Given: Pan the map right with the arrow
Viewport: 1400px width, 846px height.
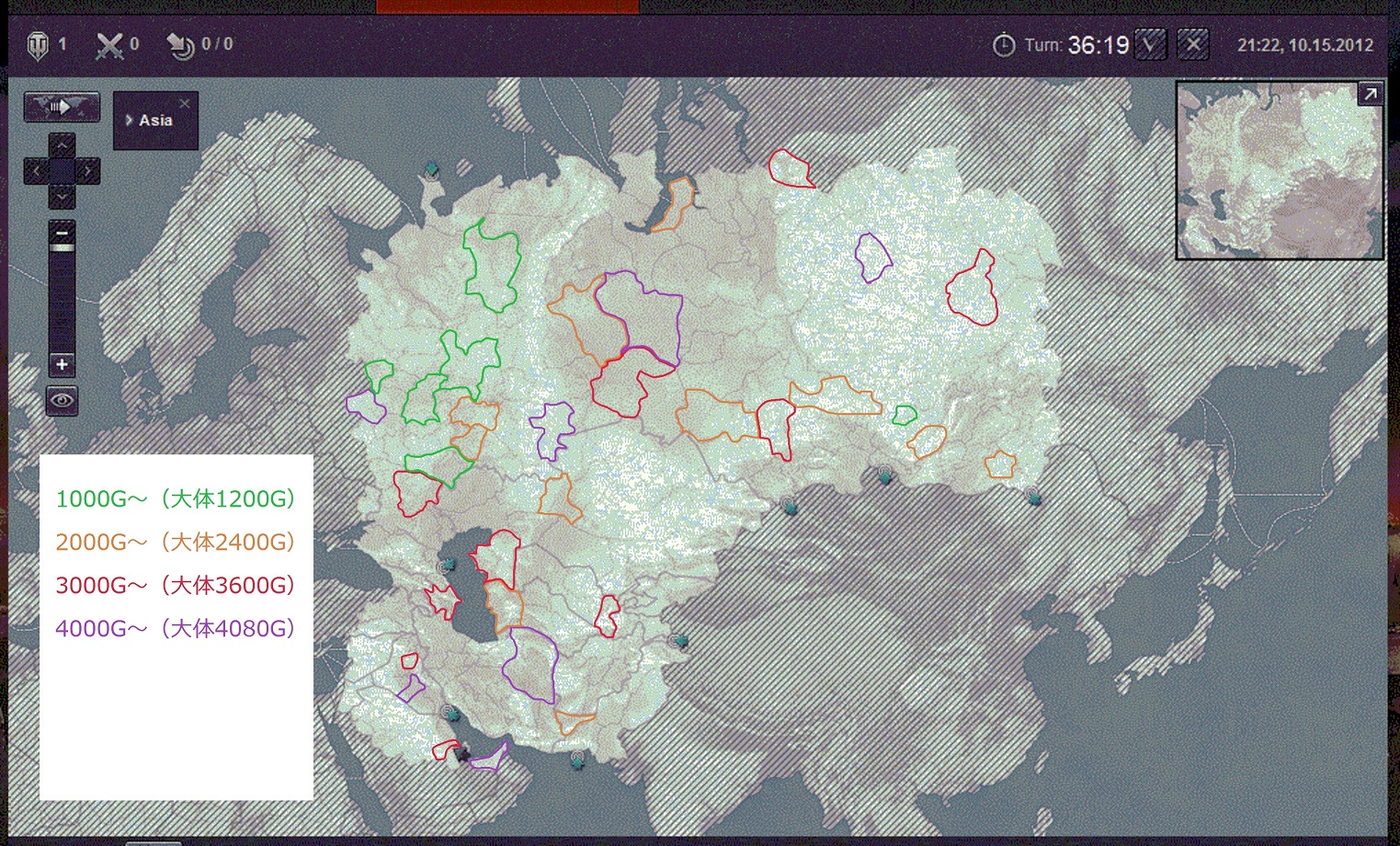Looking at the screenshot, I should 87,171.
